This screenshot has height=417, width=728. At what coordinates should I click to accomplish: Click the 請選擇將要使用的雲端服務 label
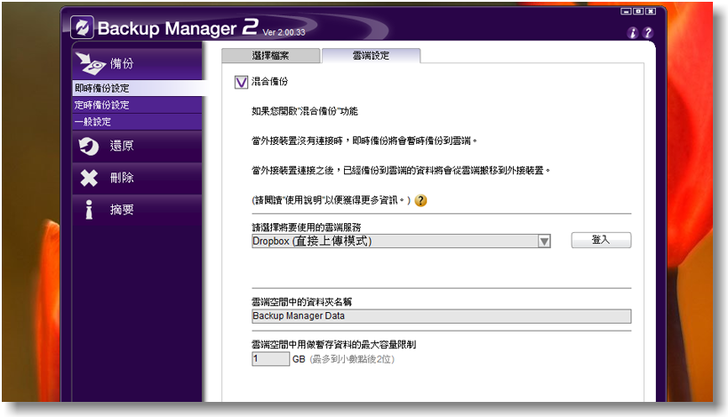click(x=306, y=228)
